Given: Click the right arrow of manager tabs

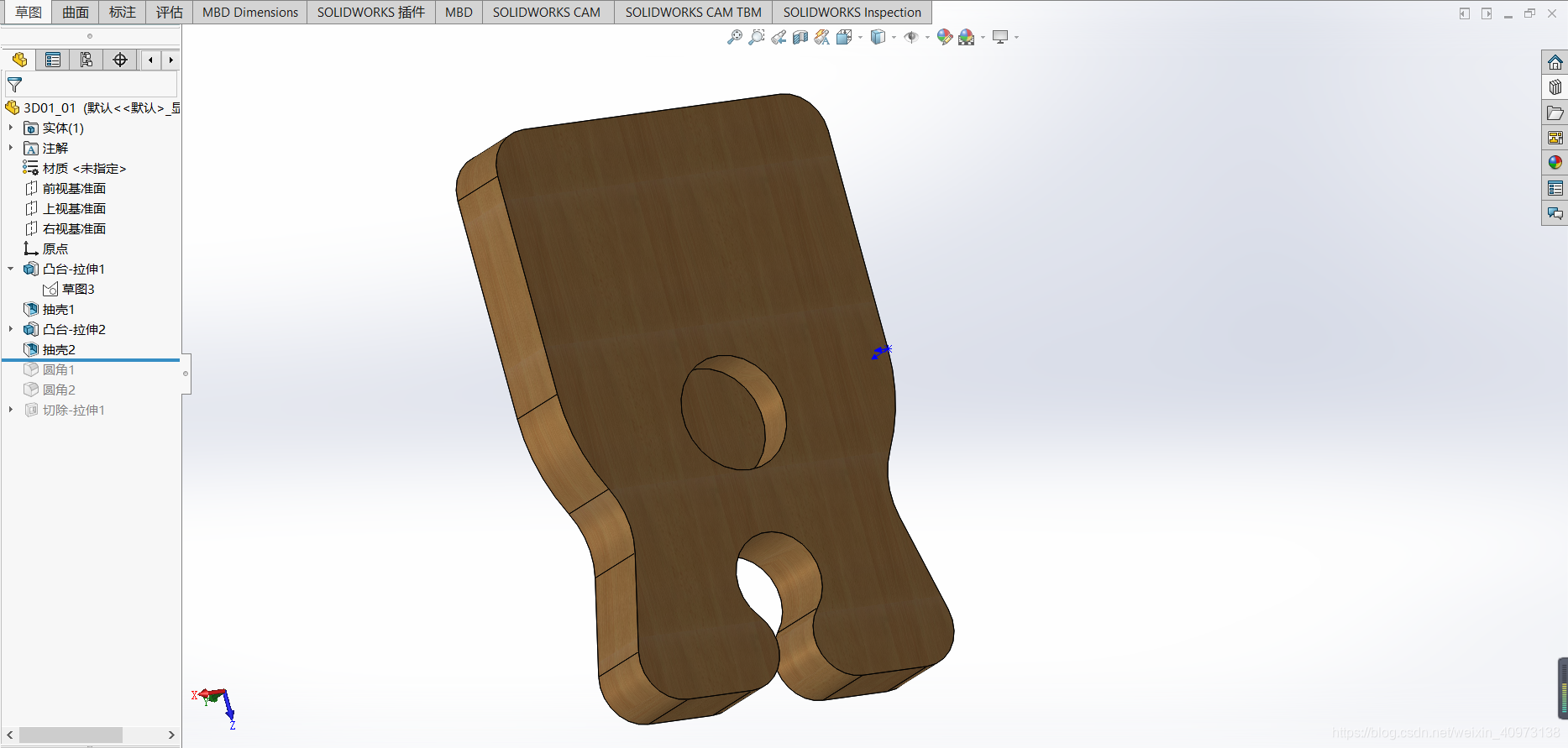Looking at the screenshot, I should click(170, 60).
